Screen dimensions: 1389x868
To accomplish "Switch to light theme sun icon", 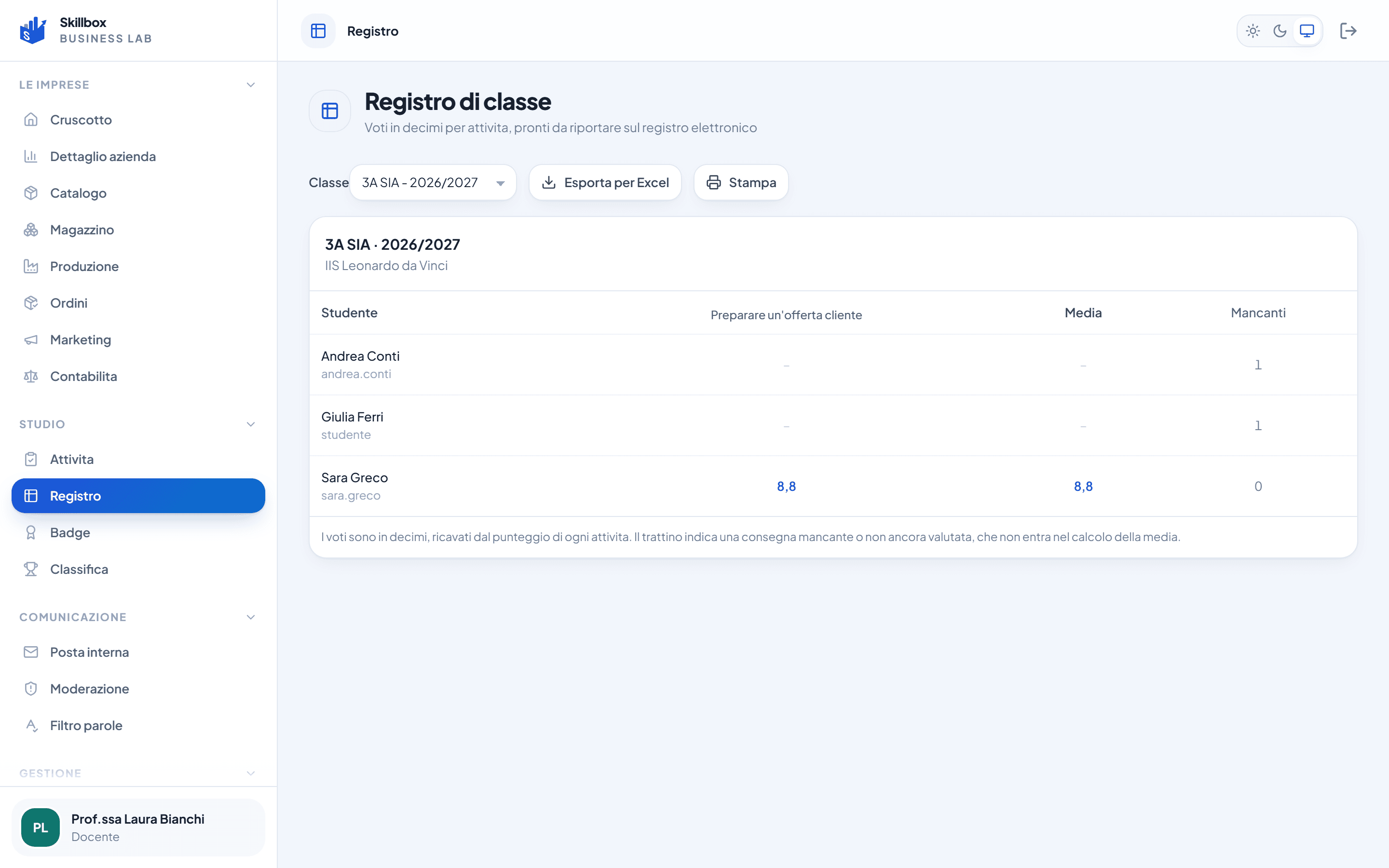I will (x=1253, y=31).
